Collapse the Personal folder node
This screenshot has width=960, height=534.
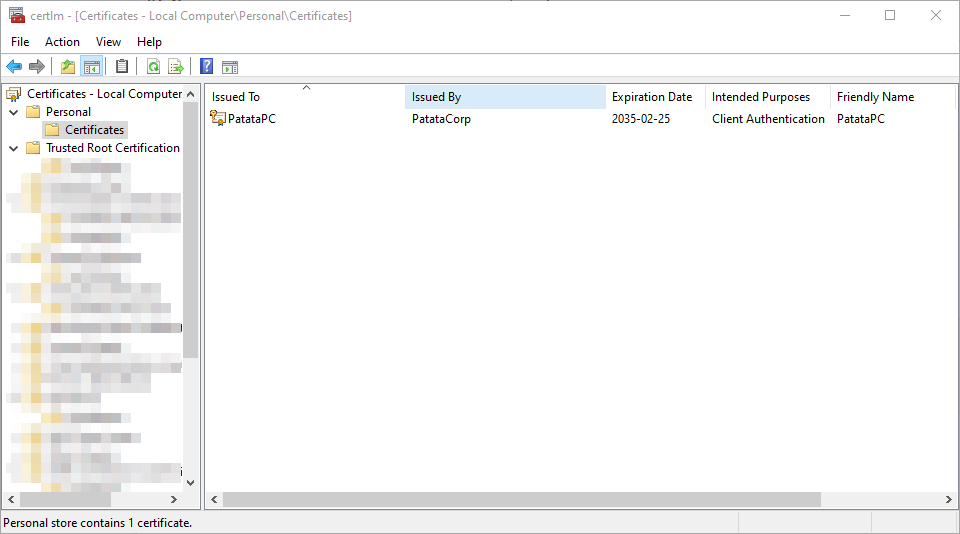pos(14,112)
